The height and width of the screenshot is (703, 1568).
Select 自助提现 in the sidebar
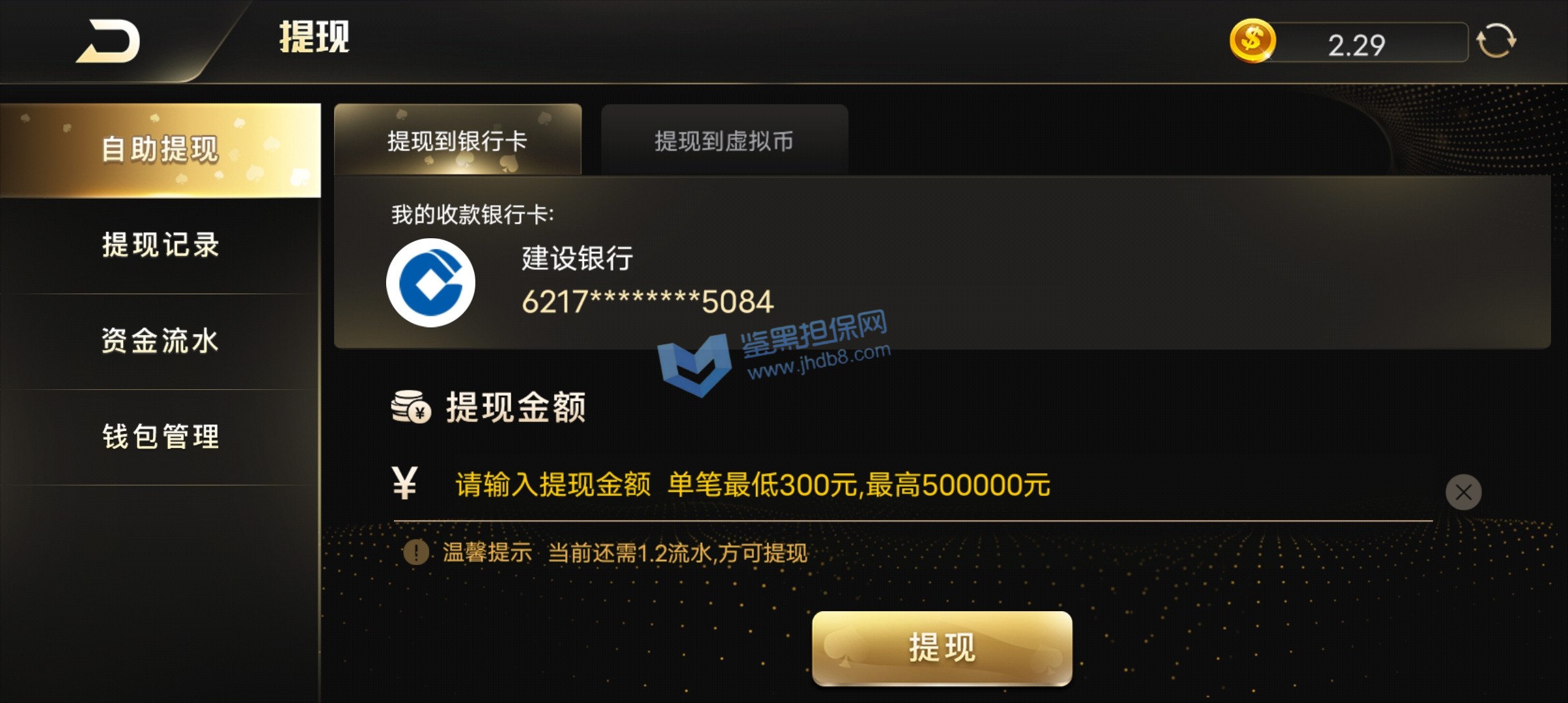coord(160,150)
